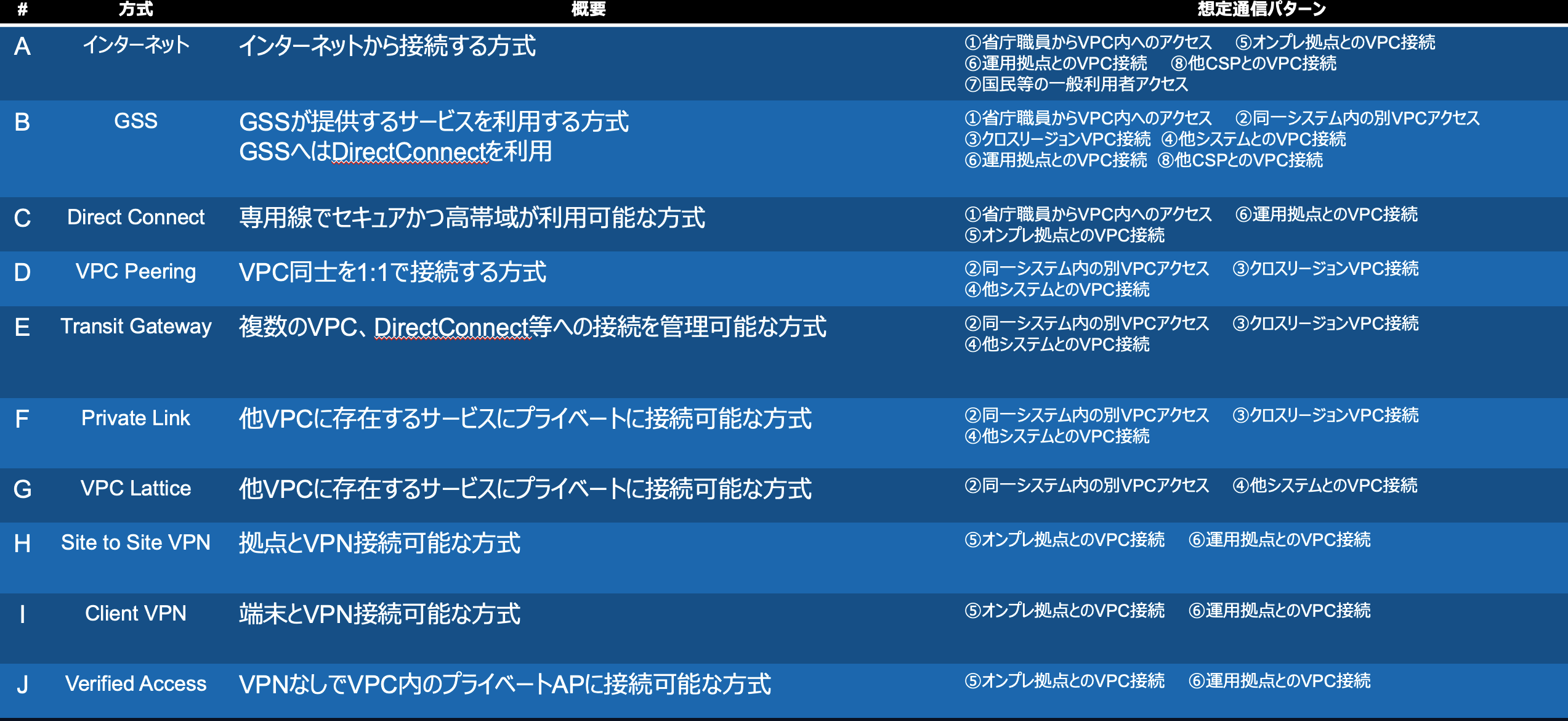Click row letter A cell
Viewport: 1568px width, 721px height.
(x=22, y=47)
